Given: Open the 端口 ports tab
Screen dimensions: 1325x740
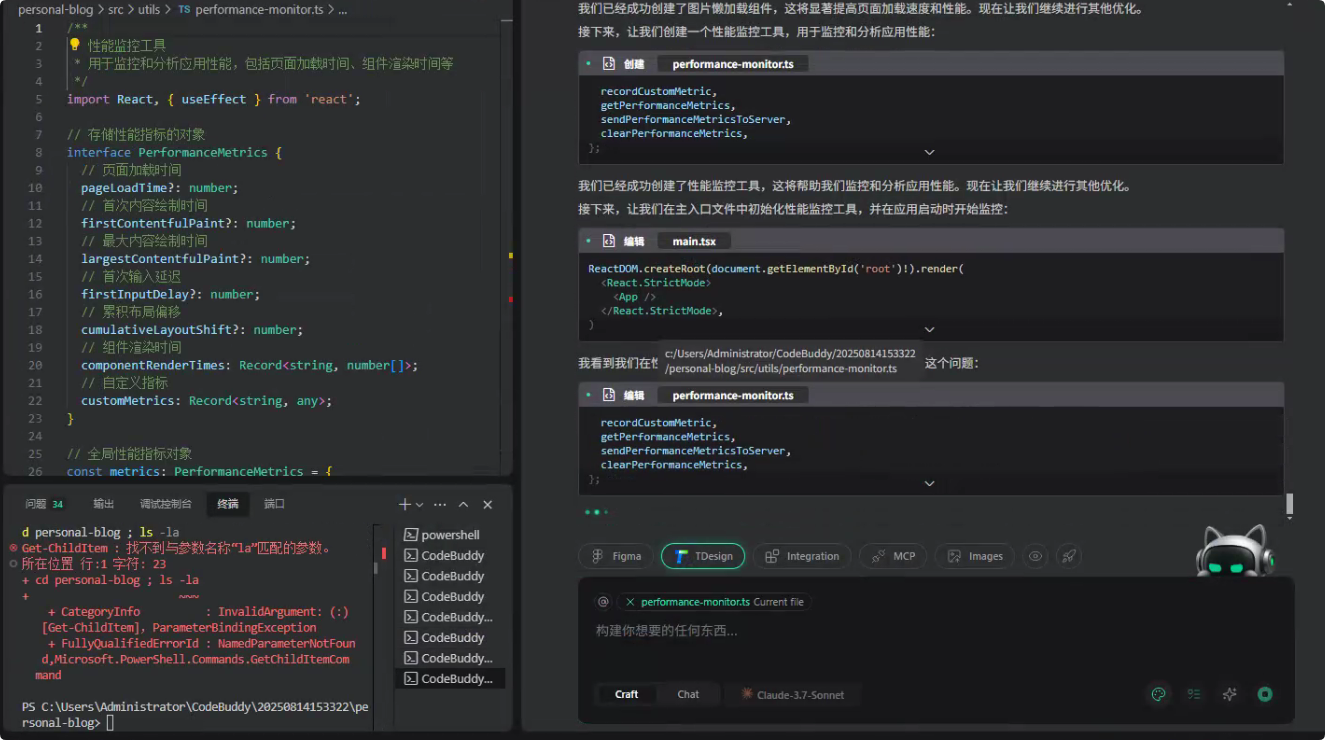Looking at the screenshot, I should pyautogui.click(x=274, y=504).
